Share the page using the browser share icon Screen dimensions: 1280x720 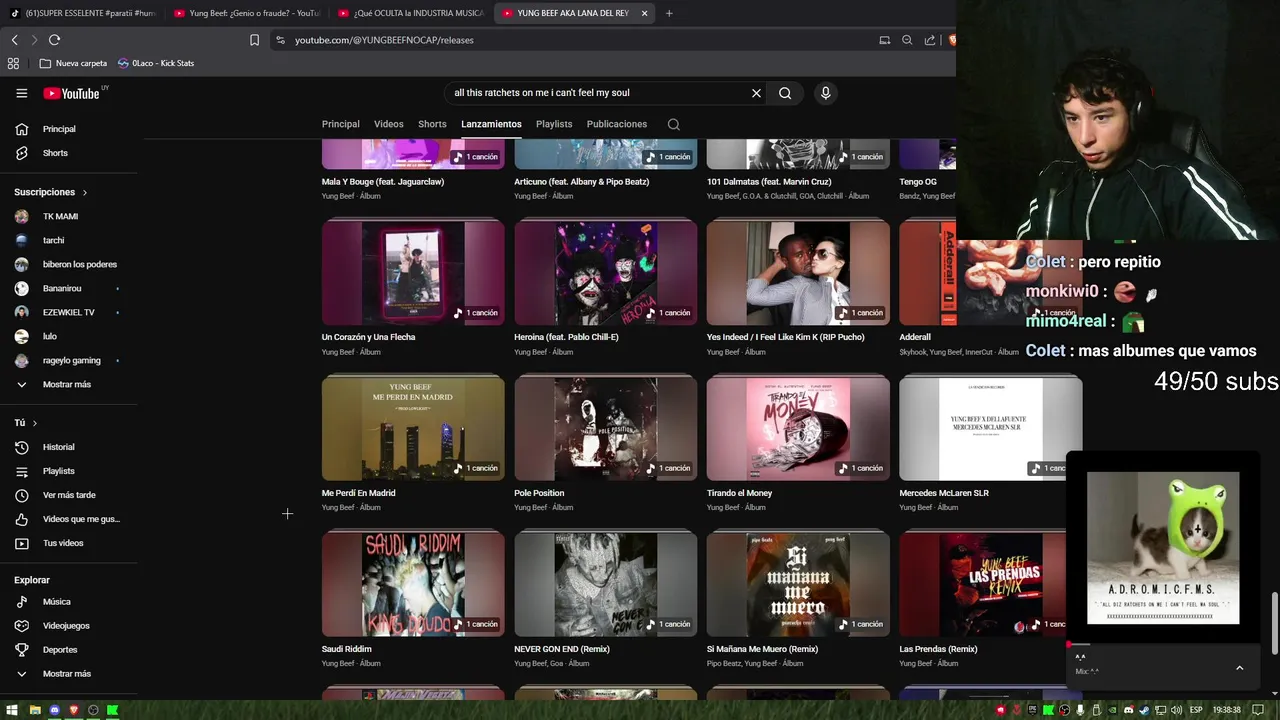pyautogui.click(x=930, y=40)
